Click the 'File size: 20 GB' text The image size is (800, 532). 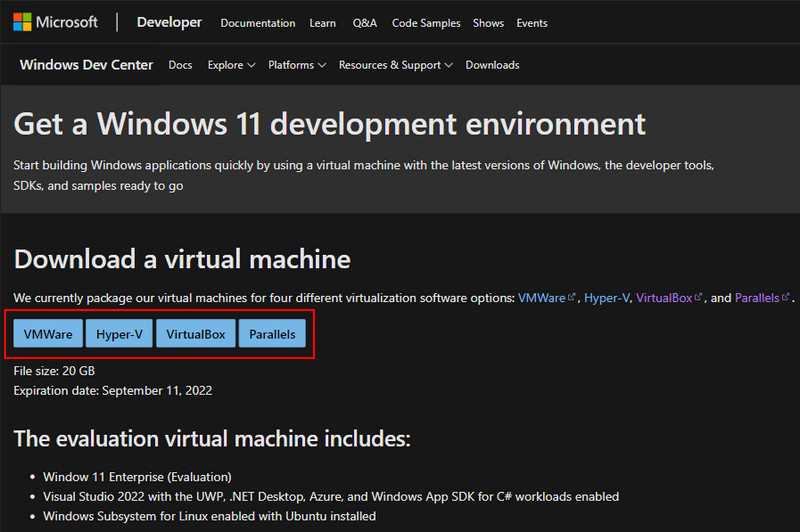click(54, 371)
